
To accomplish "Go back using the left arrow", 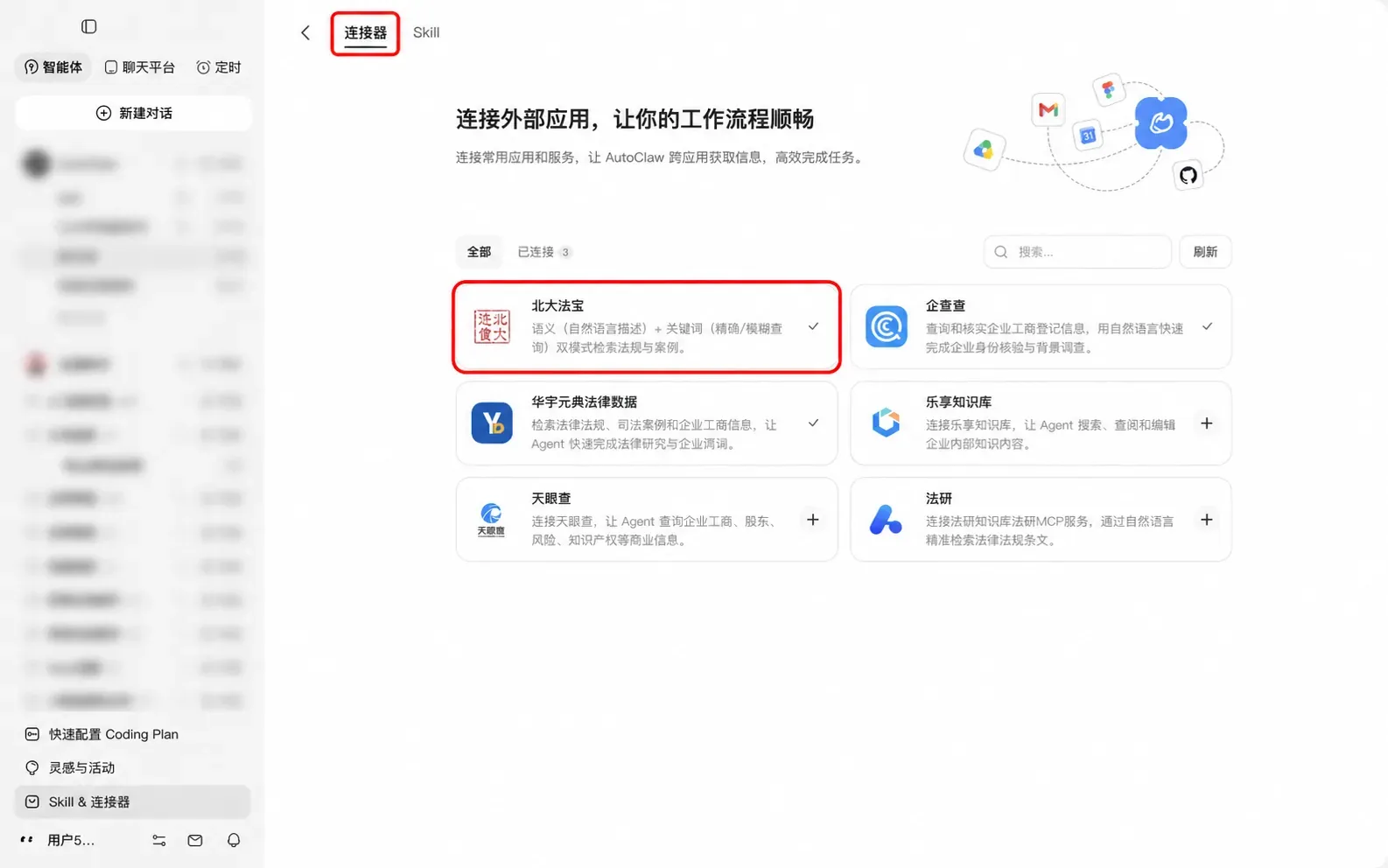I will click(x=305, y=32).
